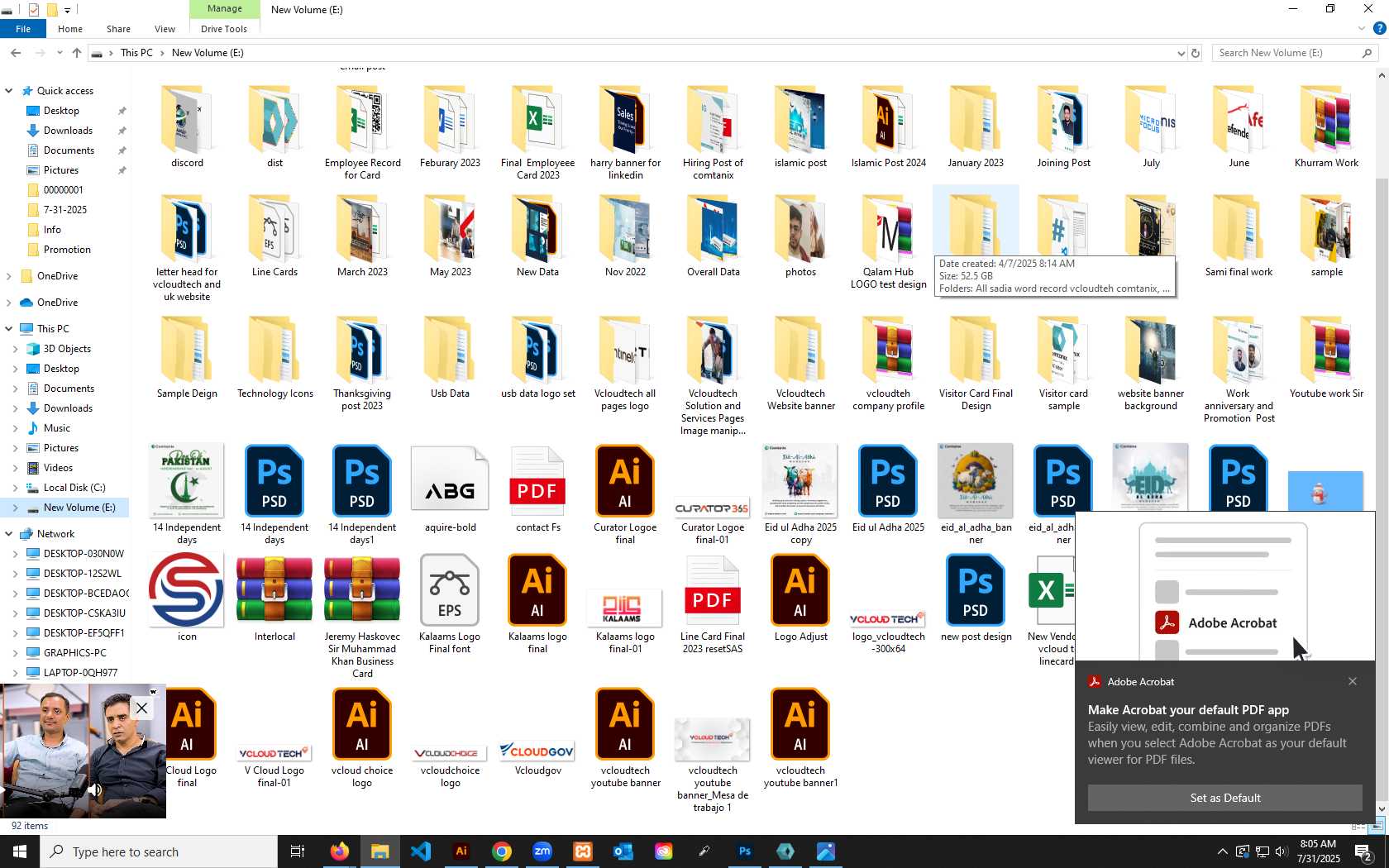Select the new post design PSD file
Image resolution: width=1389 pixels, height=868 pixels.
[976, 597]
